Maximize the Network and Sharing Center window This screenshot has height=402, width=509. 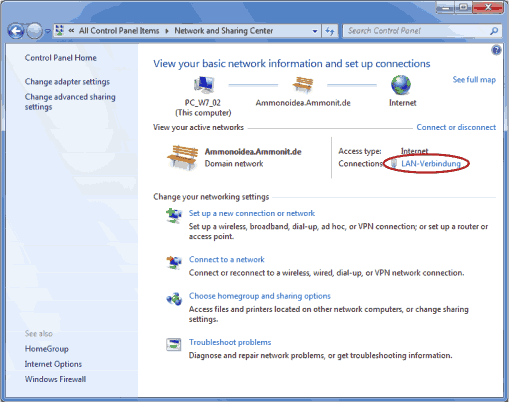coord(464,7)
